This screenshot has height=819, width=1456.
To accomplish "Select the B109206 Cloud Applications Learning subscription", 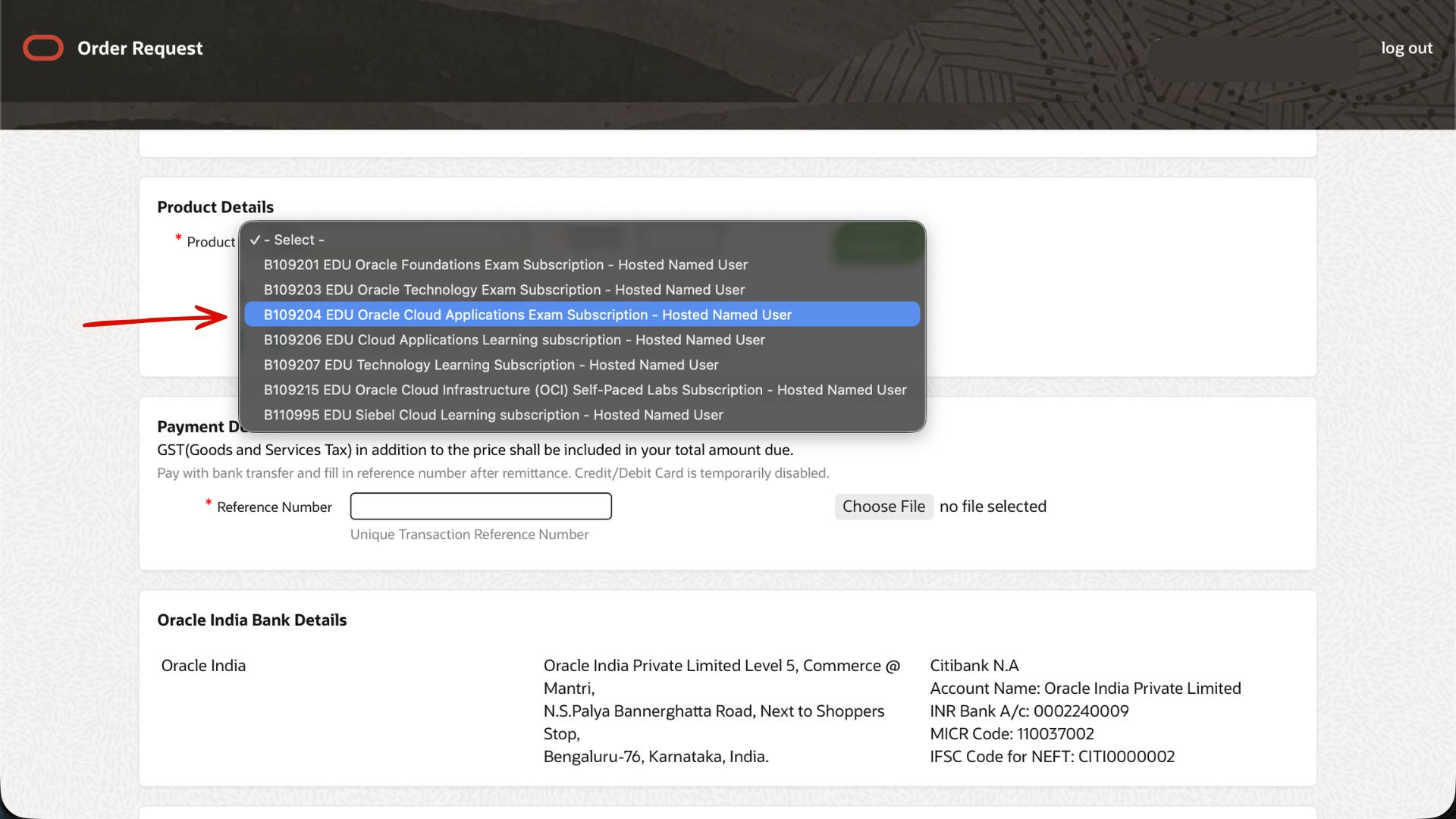I will [514, 340].
